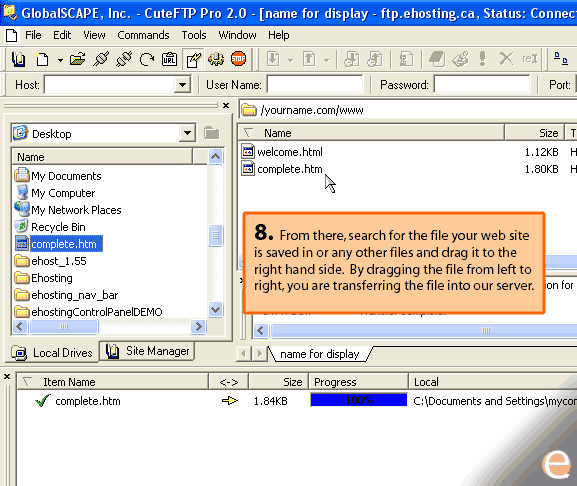Click local list scroll down arrow
The width and height of the screenshot is (577, 486).
tap(215, 309)
